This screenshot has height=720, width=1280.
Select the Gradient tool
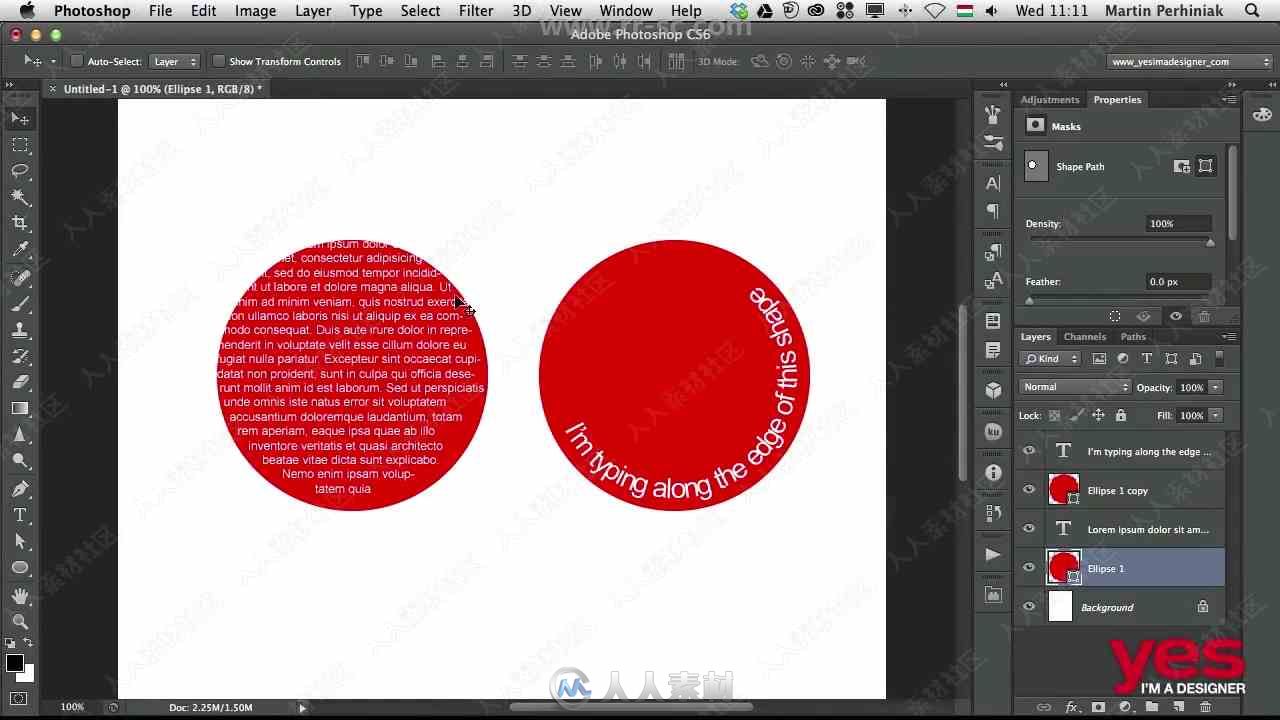[x=20, y=408]
